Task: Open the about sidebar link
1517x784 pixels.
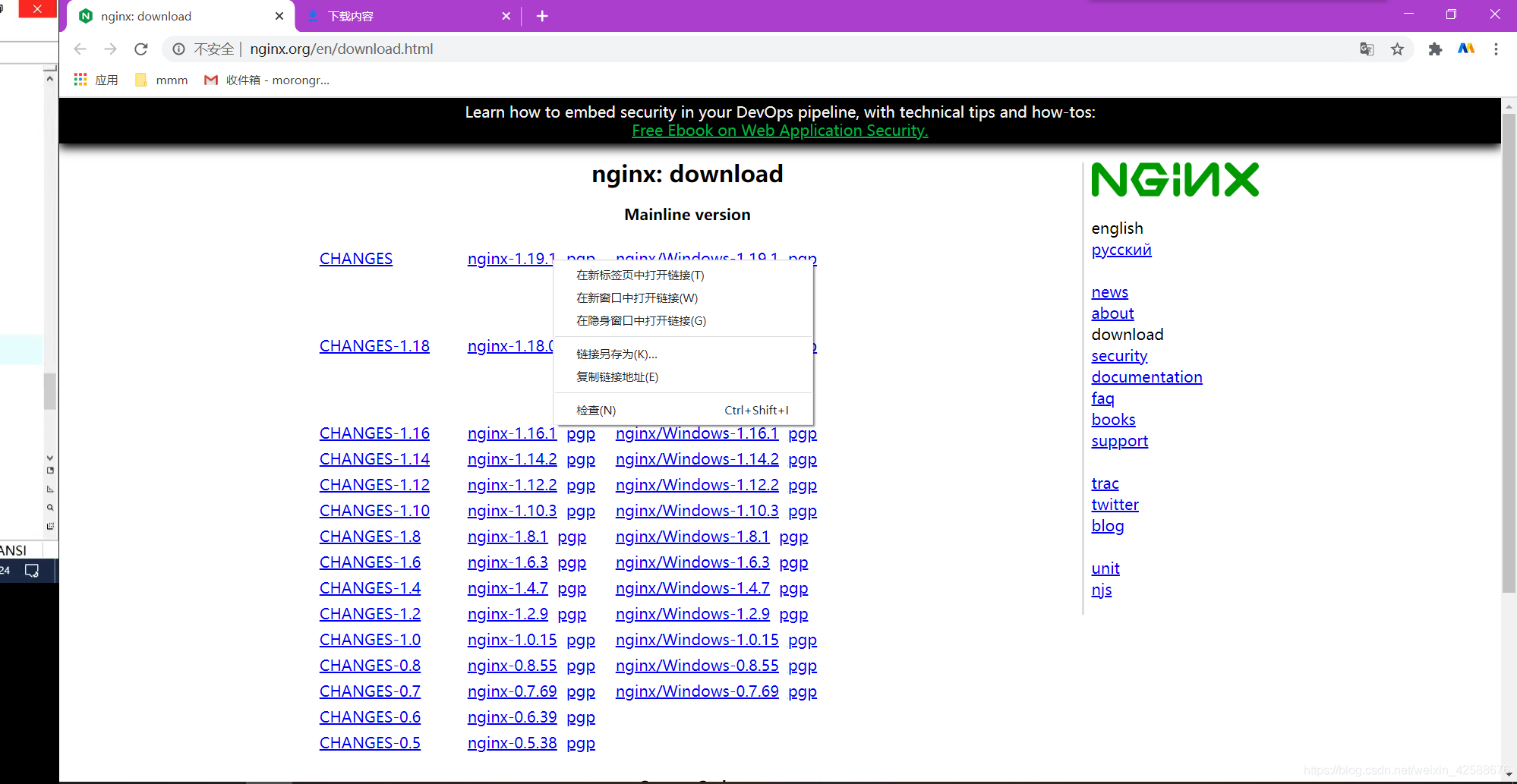Action: pos(1112,313)
